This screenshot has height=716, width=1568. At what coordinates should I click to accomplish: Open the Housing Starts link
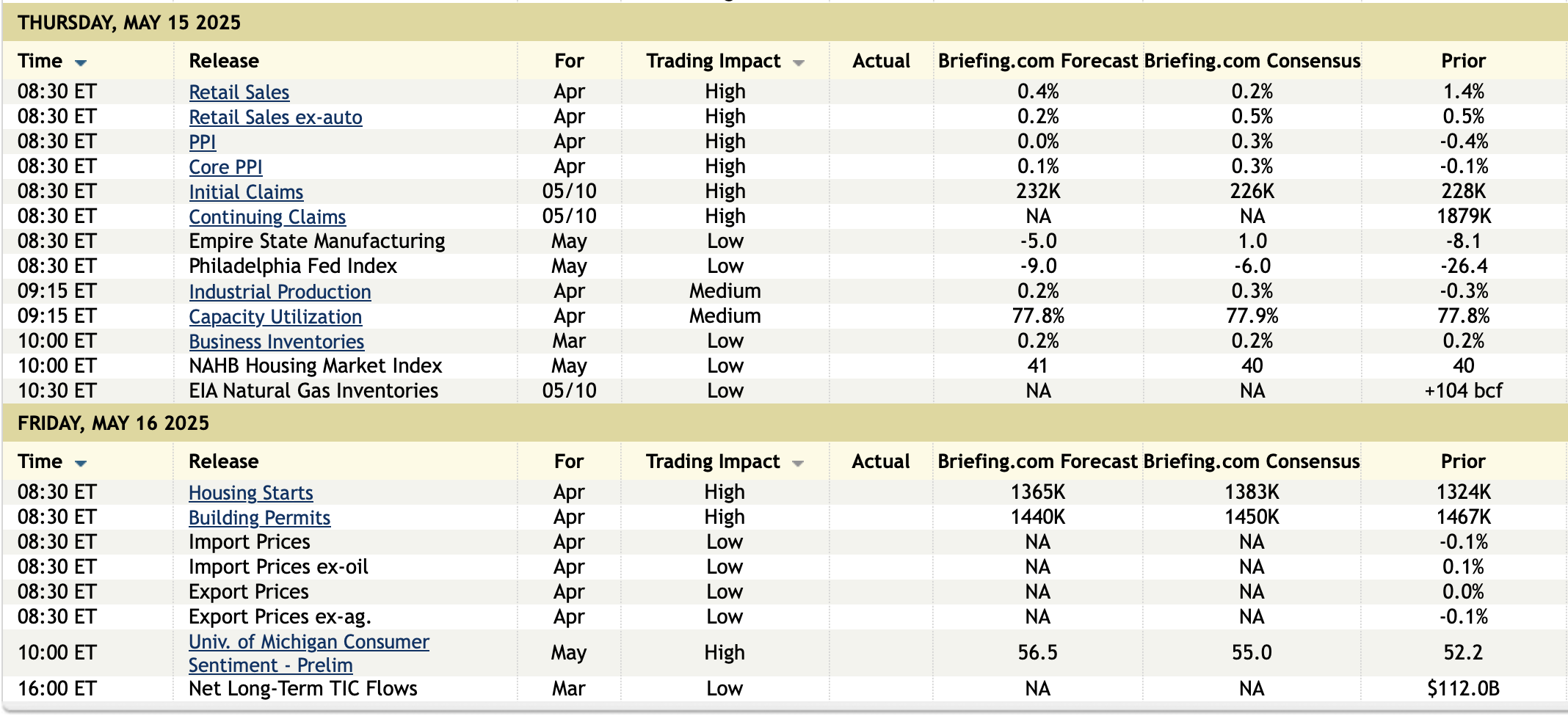250,493
